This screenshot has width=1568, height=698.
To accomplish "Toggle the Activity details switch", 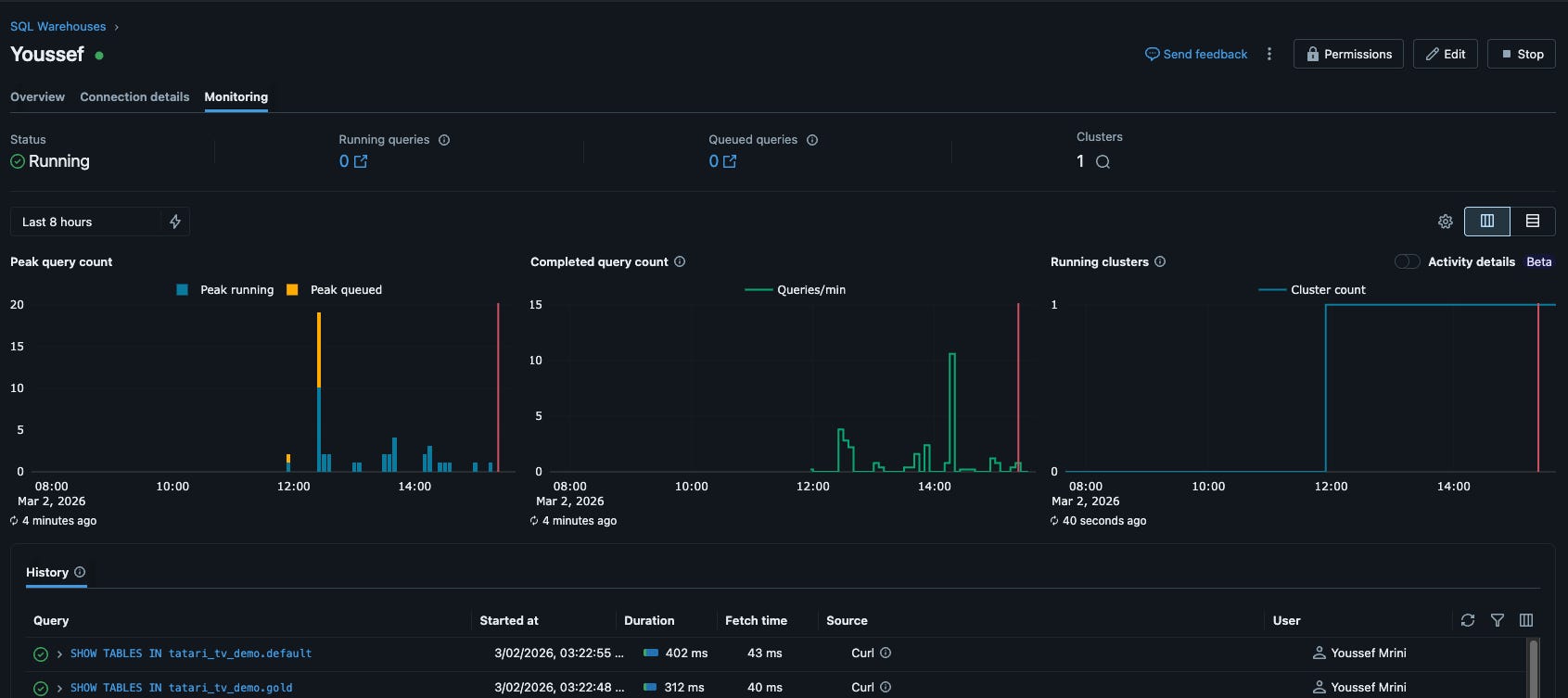I will pos(1407,261).
